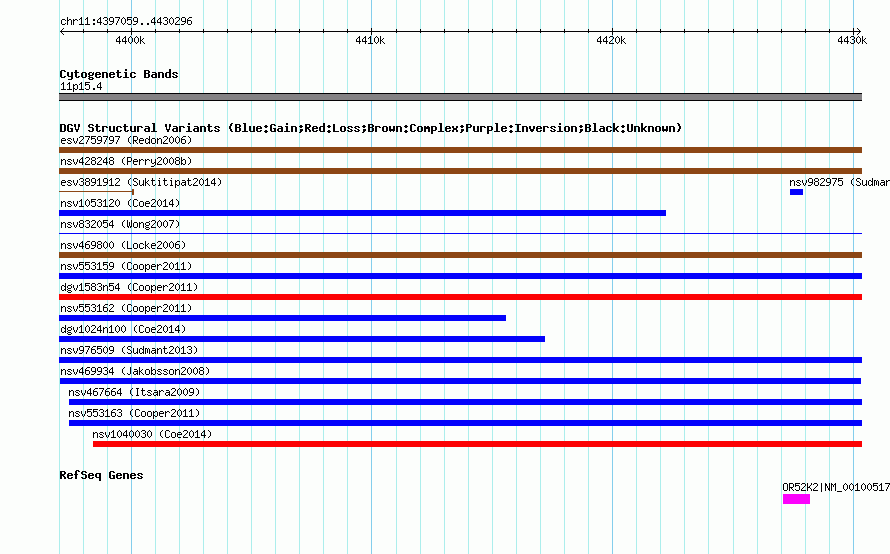Click the ruler's right arrow end
Image resolution: width=890 pixels, height=554 pixels.
(858, 32)
